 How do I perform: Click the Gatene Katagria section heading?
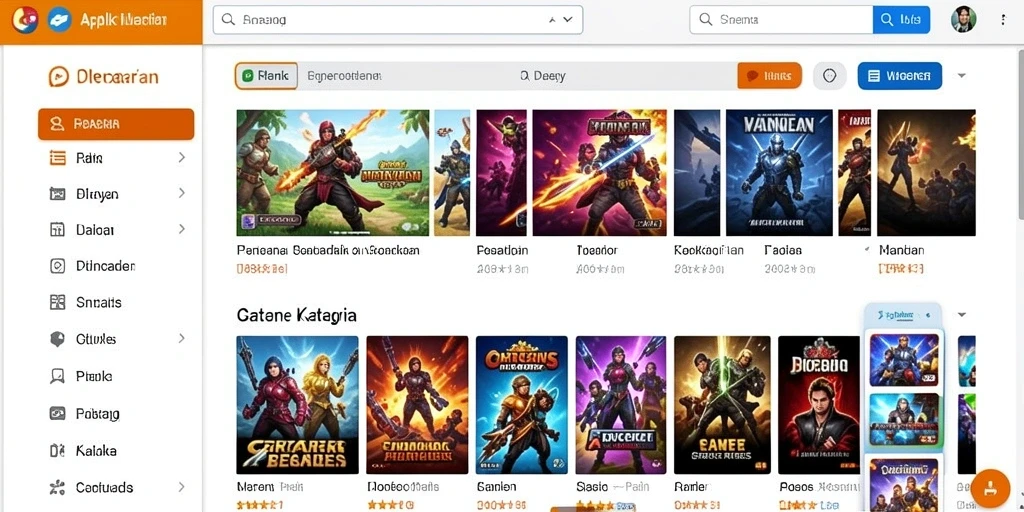pyautogui.click(x=296, y=316)
